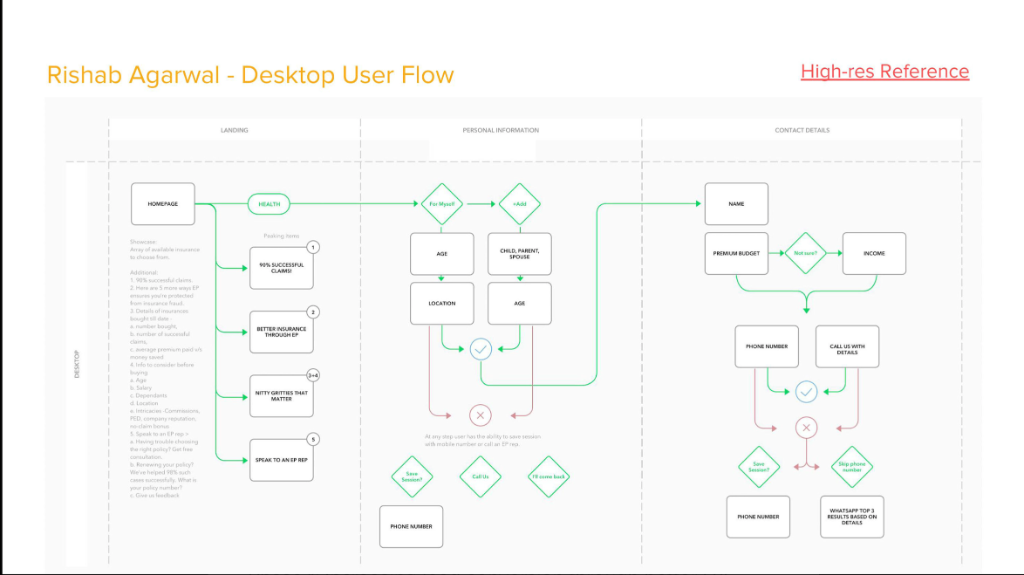Click the PERSONAL INFORMATION column heading
Viewport: 1024px width, 575px height.
[x=501, y=130]
